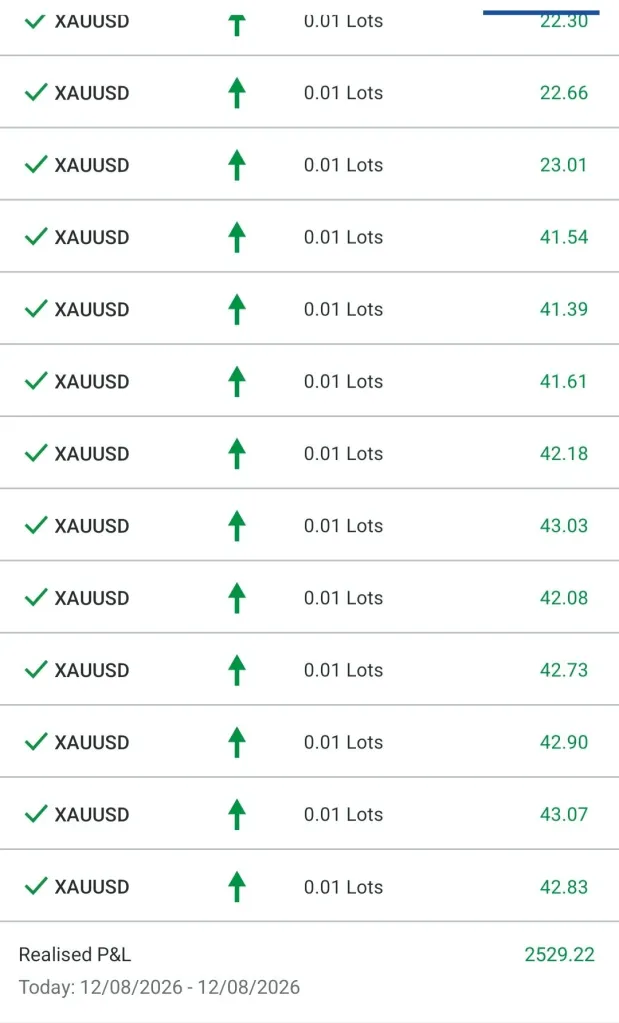
Task: Select the checkmark beside the 42.73 trade
Action: pos(36,669)
